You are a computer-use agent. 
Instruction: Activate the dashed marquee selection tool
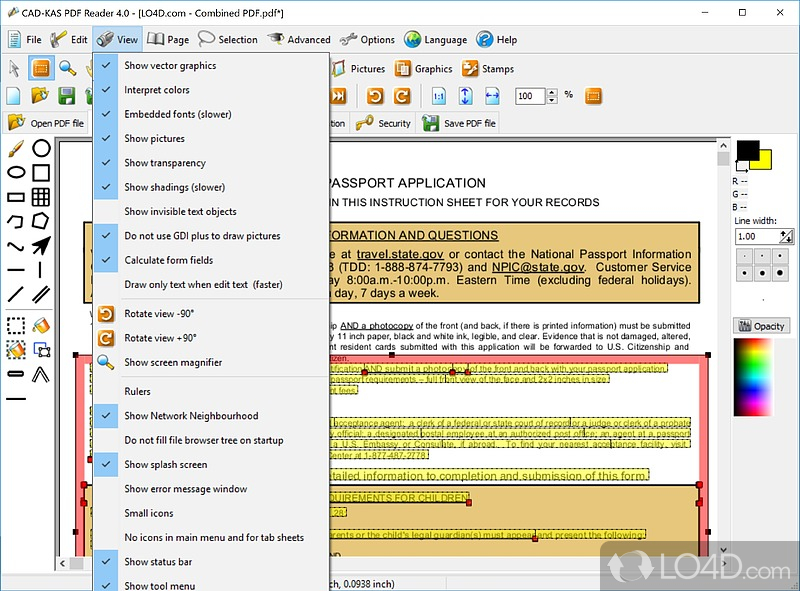[16, 326]
